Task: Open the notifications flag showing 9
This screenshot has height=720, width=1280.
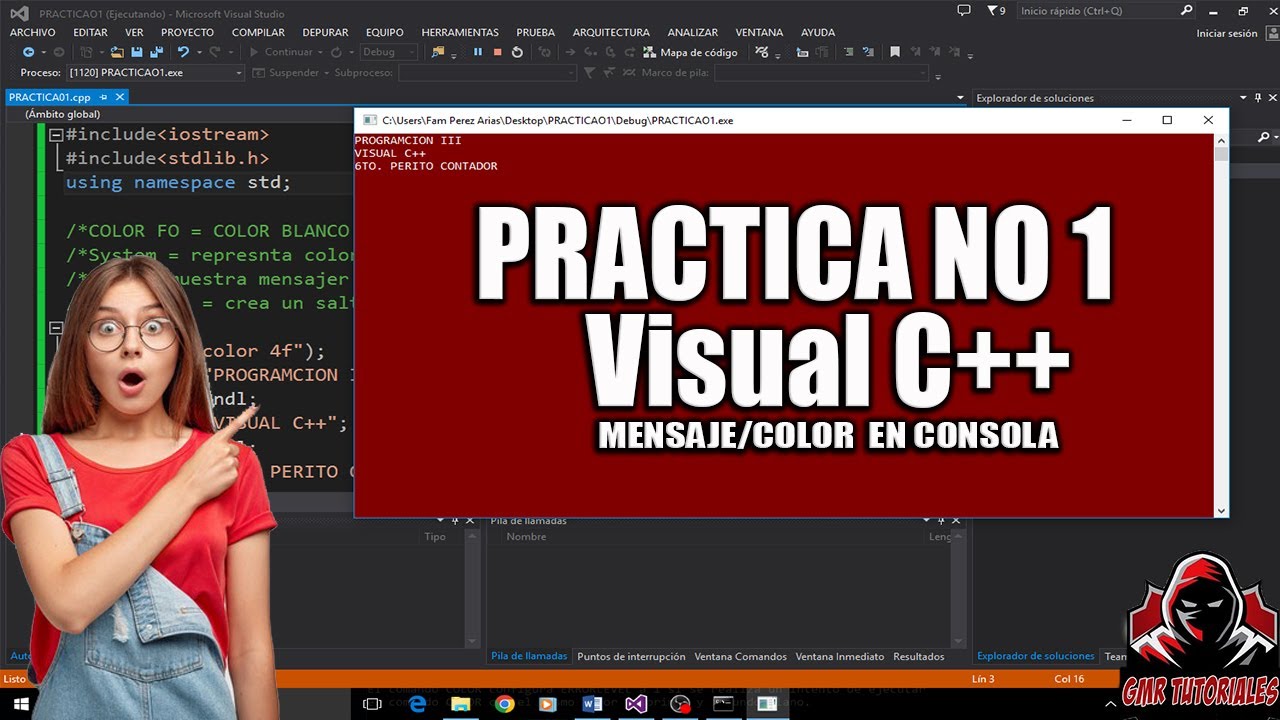Action: (996, 10)
